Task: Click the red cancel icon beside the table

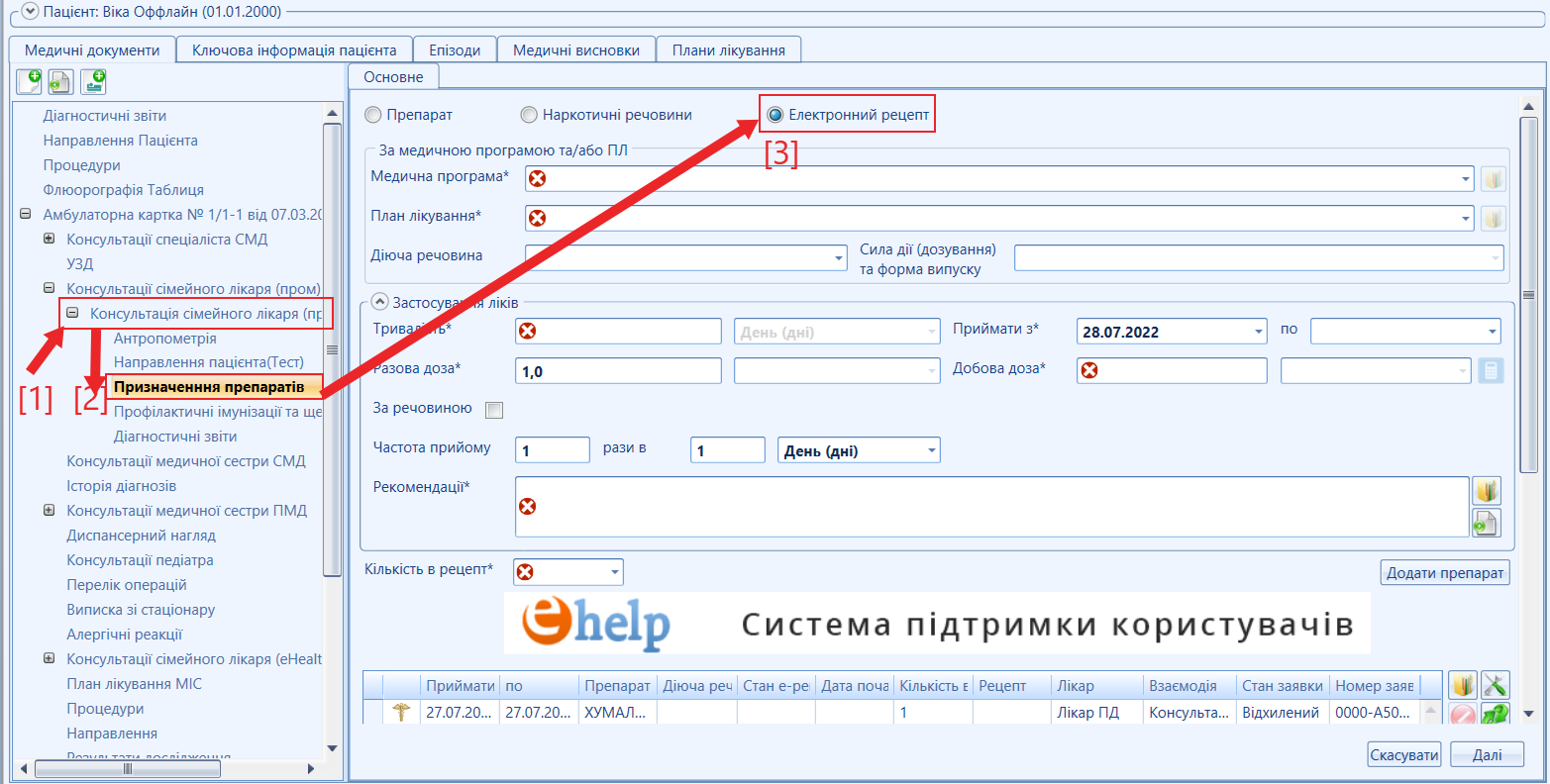Action: click(x=1463, y=715)
